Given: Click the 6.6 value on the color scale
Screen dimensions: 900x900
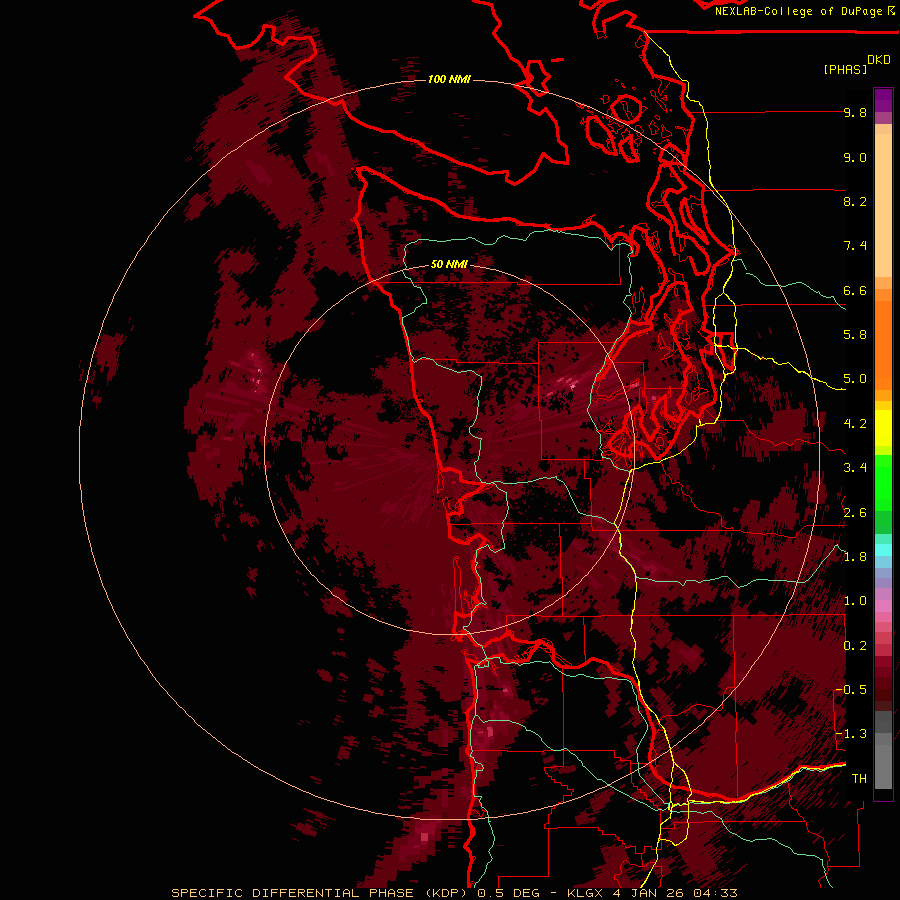Looking at the screenshot, I should [855, 290].
